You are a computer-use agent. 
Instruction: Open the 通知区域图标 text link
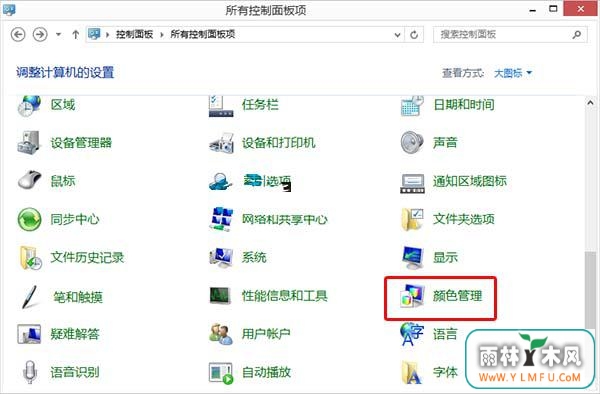(x=470, y=181)
